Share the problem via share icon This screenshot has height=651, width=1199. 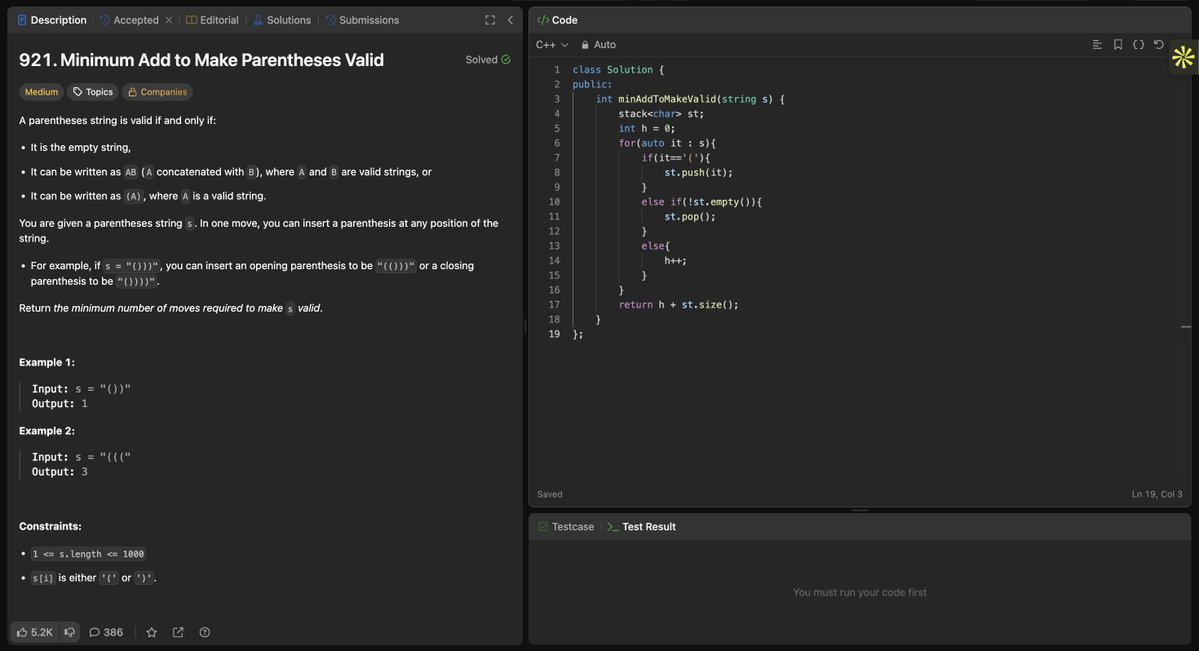(178, 632)
